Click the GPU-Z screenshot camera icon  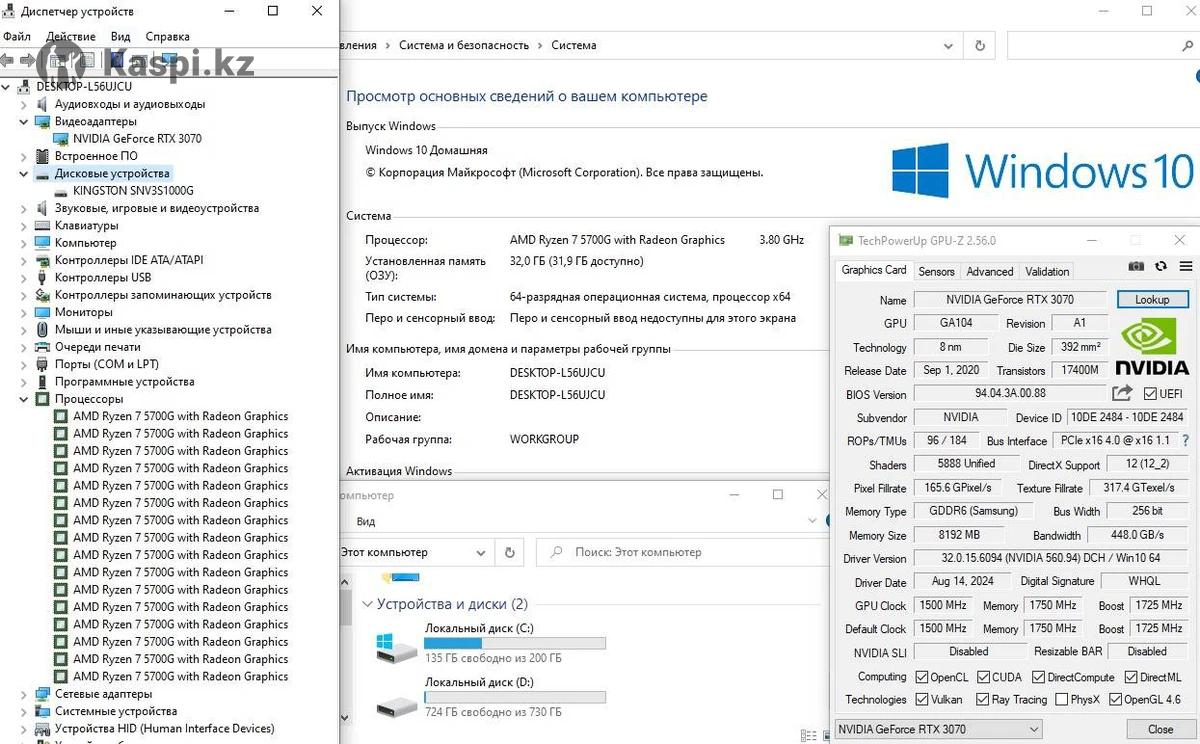(1136, 267)
